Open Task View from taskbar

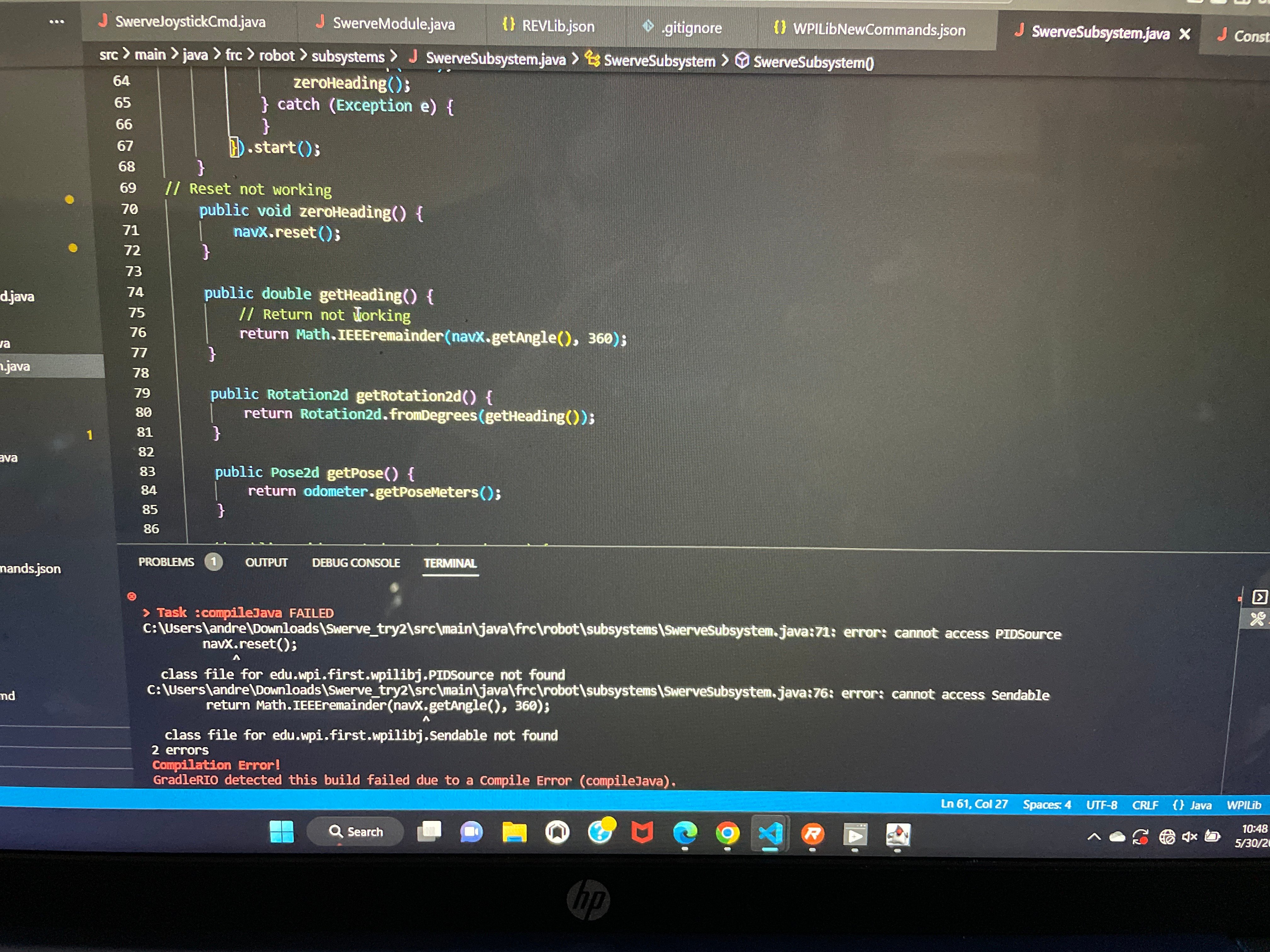point(429,831)
